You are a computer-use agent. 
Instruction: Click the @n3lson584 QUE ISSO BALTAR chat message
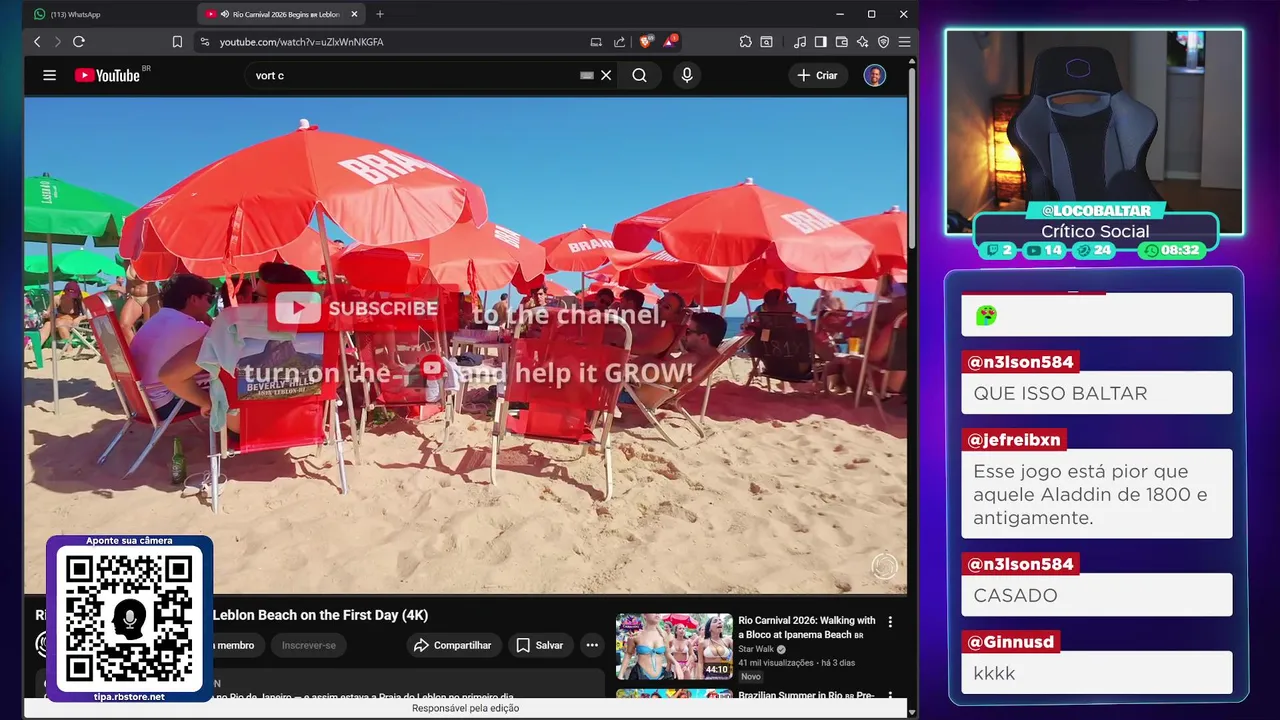[1097, 393]
